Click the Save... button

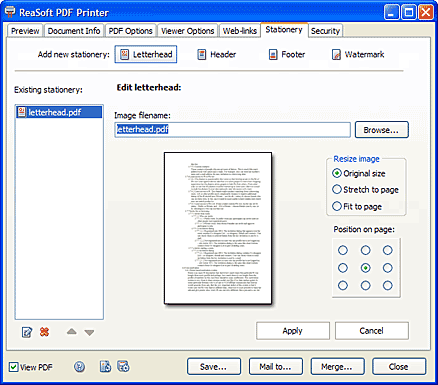pyautogui.click(x=214, y=367)
